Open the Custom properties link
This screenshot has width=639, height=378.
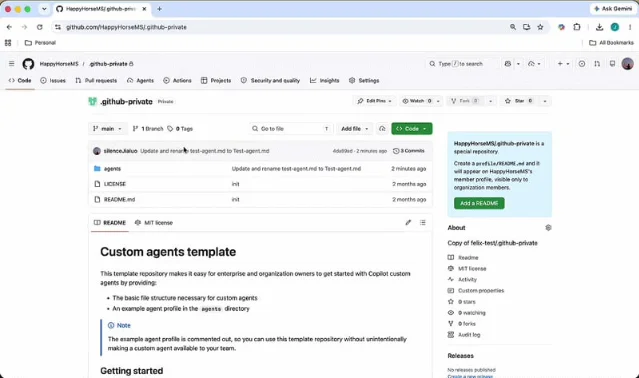(x=481, y=290)
